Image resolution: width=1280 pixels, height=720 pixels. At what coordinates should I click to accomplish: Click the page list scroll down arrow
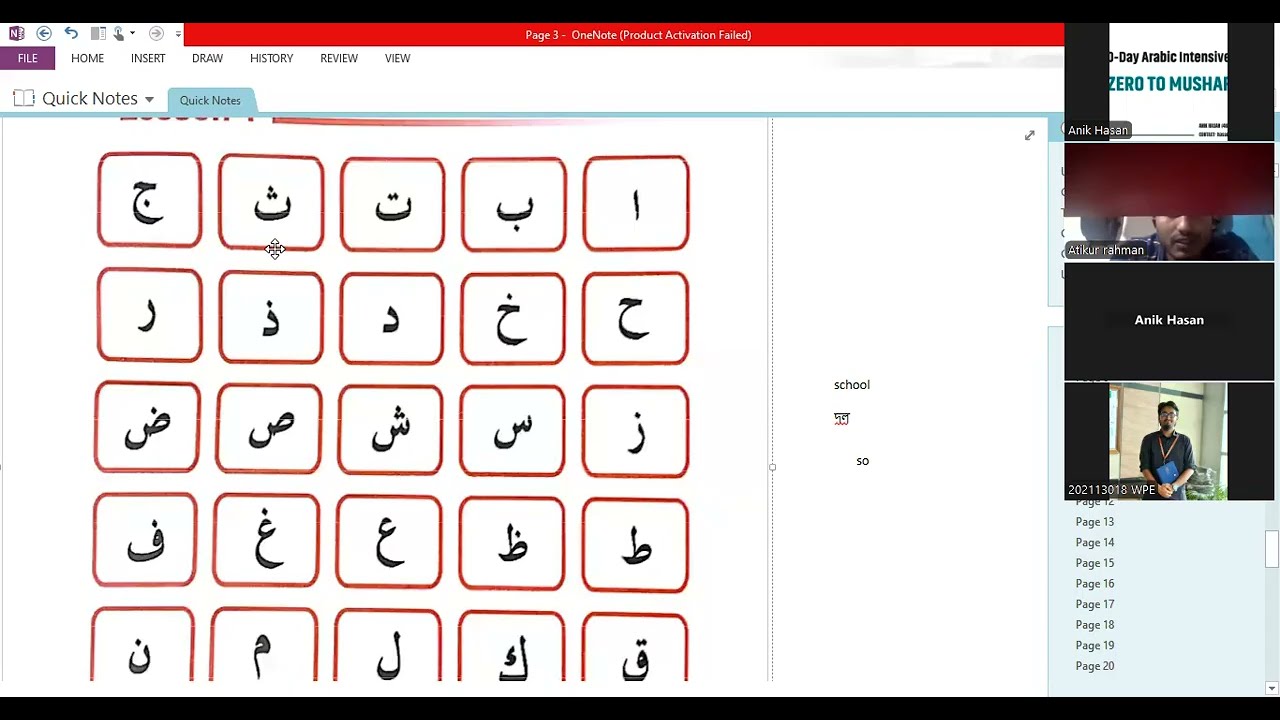point(1272,688)
